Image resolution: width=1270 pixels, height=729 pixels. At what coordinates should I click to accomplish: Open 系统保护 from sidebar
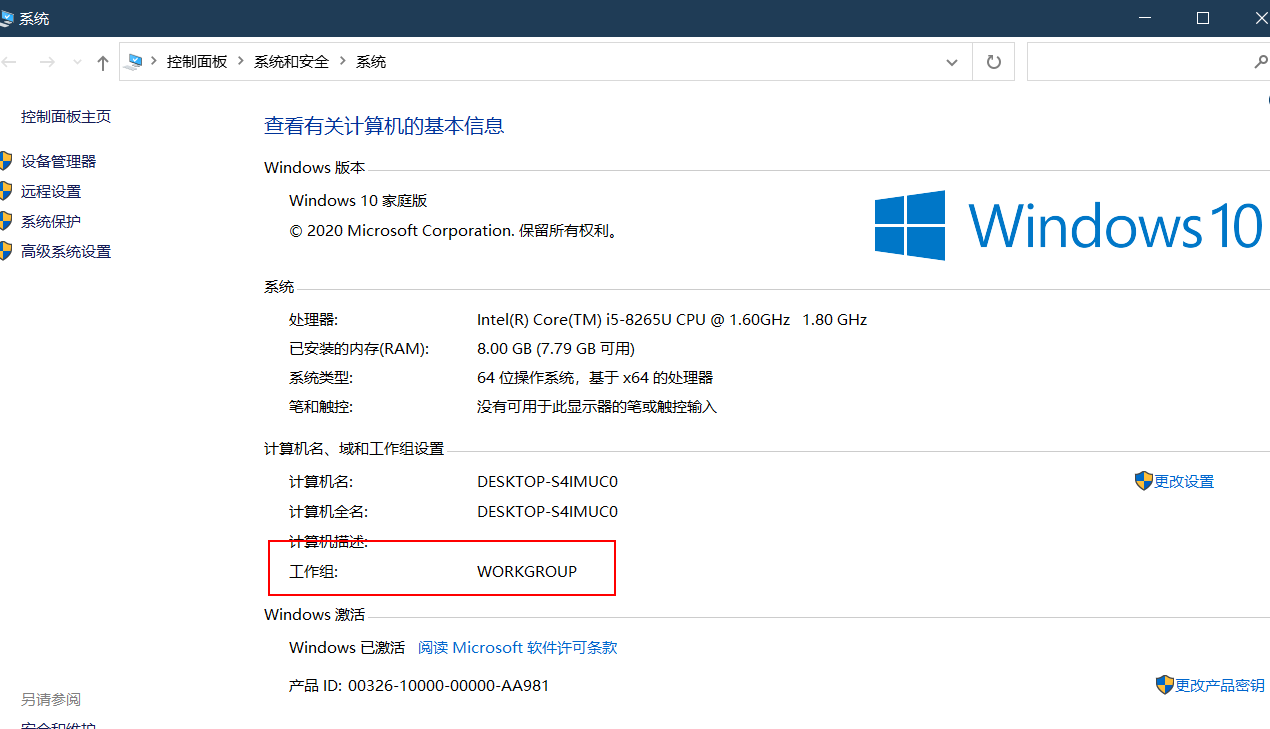tap(51, 222)
